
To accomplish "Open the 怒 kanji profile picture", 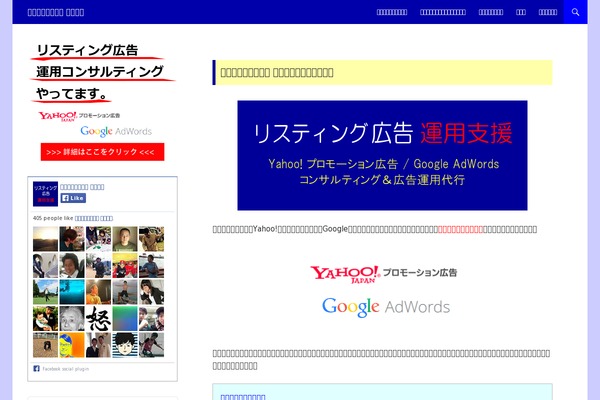I will (98, 318).
